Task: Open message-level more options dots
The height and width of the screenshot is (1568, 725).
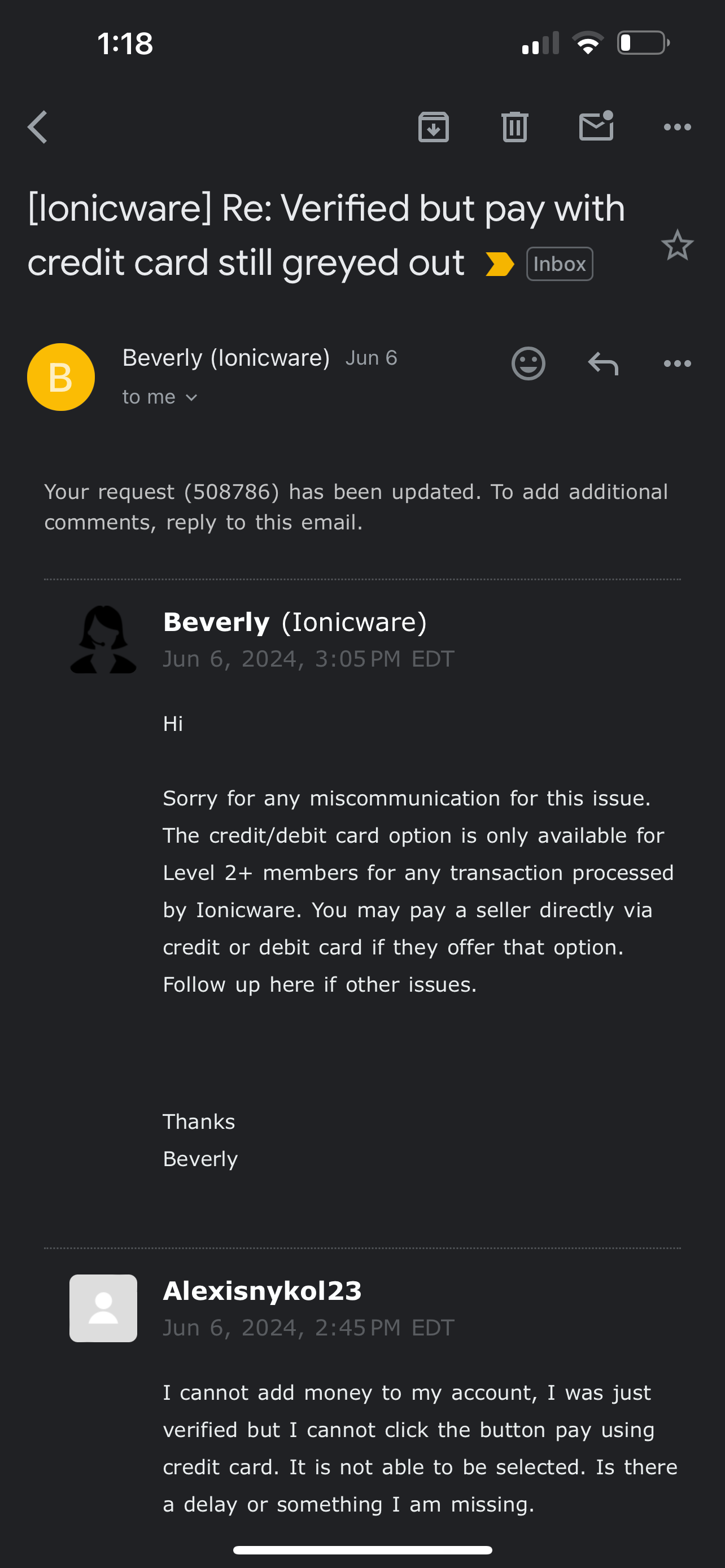Action: pyautogui.click(x=677, y=364)
